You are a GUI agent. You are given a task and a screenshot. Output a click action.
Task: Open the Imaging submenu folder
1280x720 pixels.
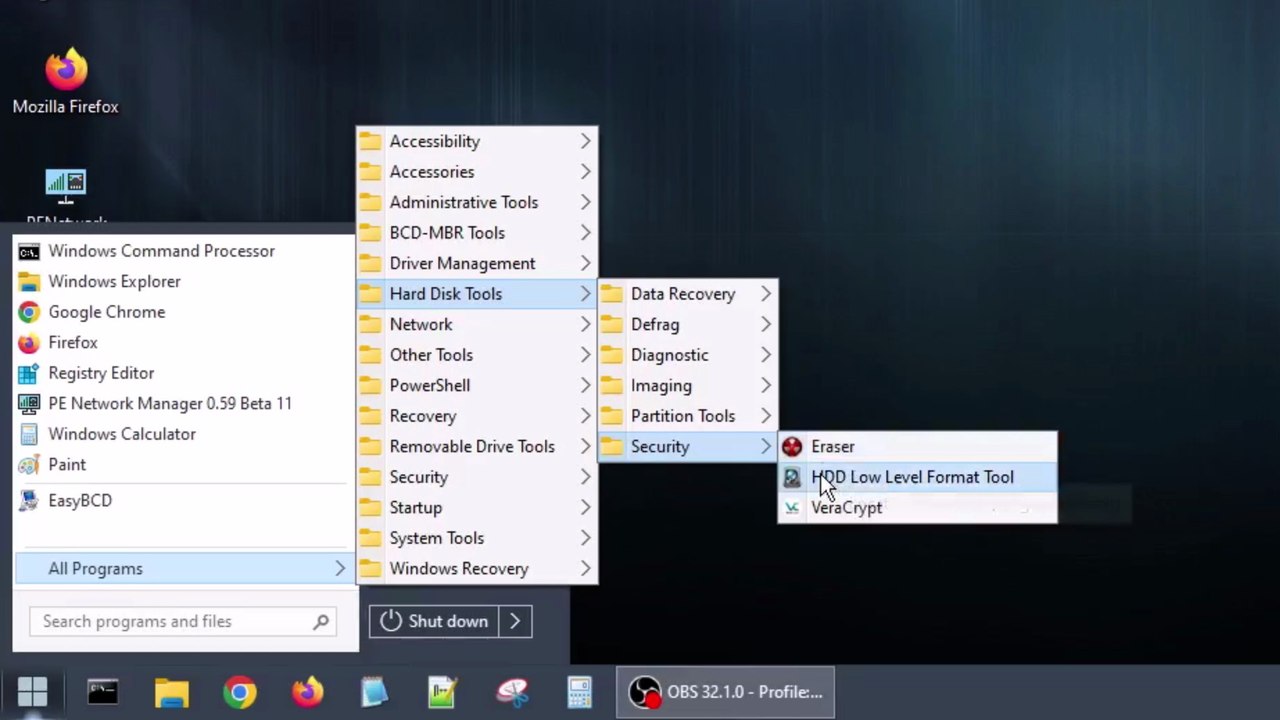click(x=688, y=386)
